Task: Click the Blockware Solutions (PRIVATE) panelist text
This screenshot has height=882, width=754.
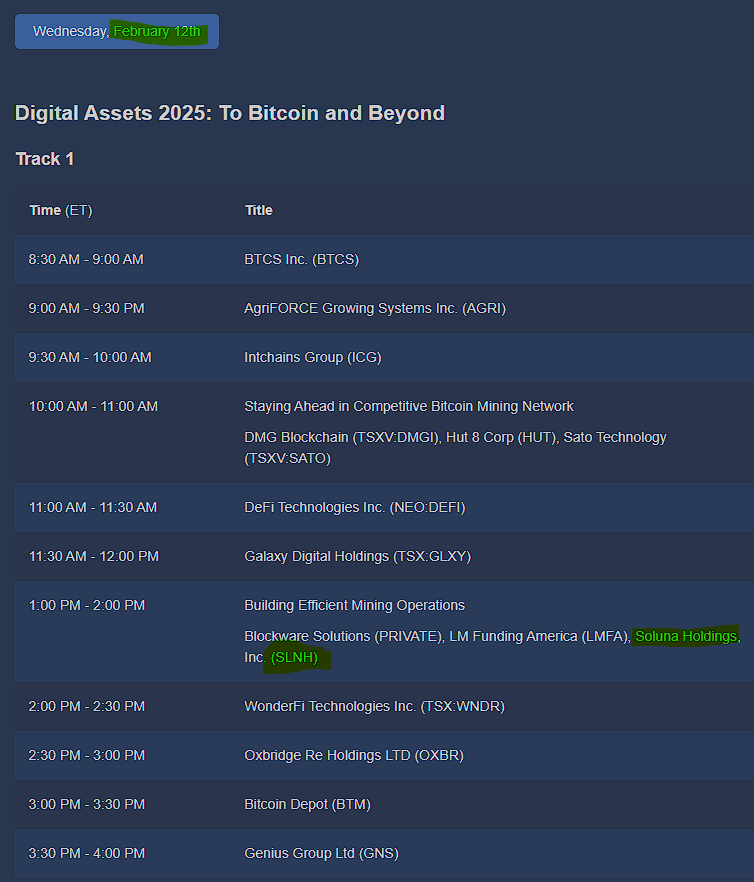Action: pyautogui.click(x=343, y=636)
